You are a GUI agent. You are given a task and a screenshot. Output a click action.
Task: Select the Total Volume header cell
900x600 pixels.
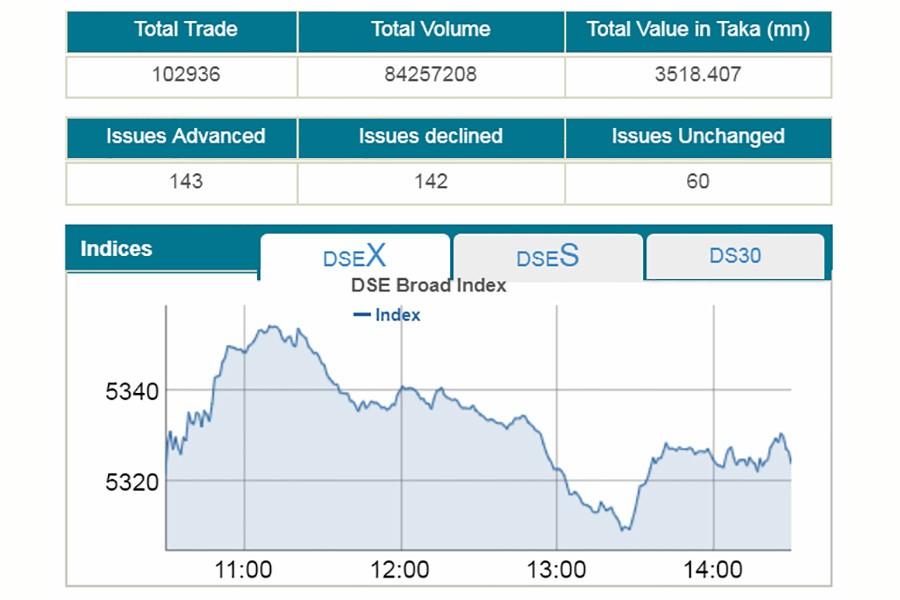click(x=431, y=30)
